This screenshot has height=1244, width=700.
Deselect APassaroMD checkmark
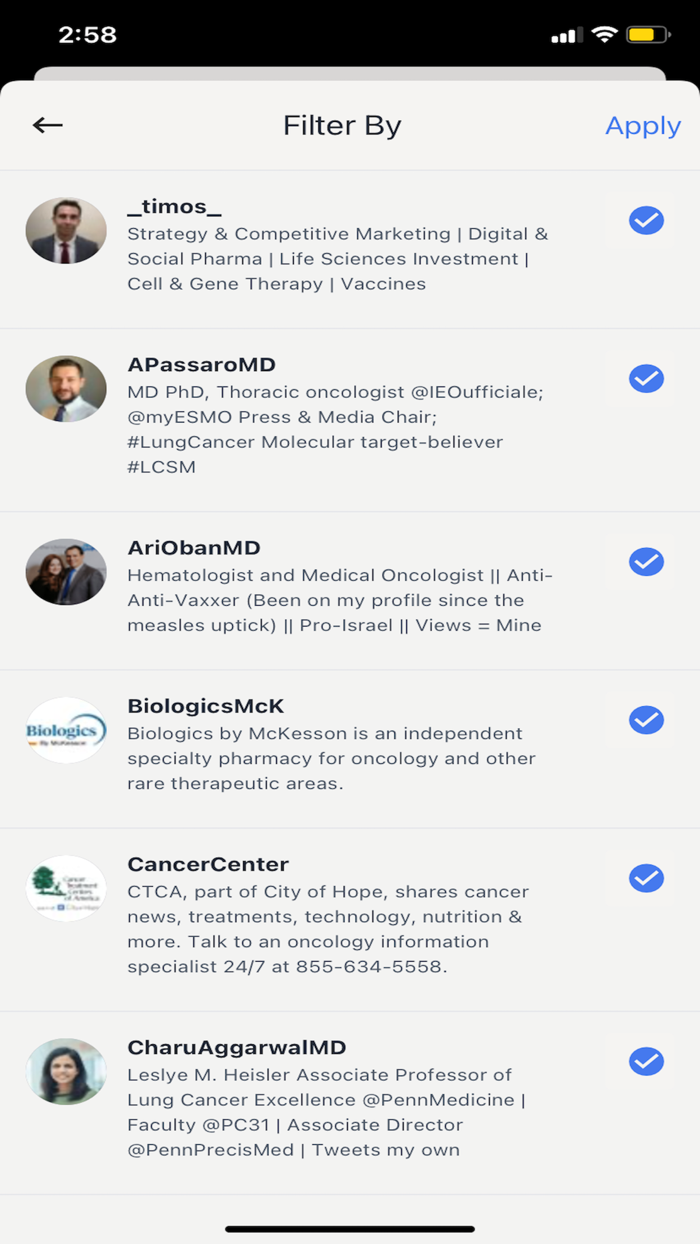[x=646, y=378]
